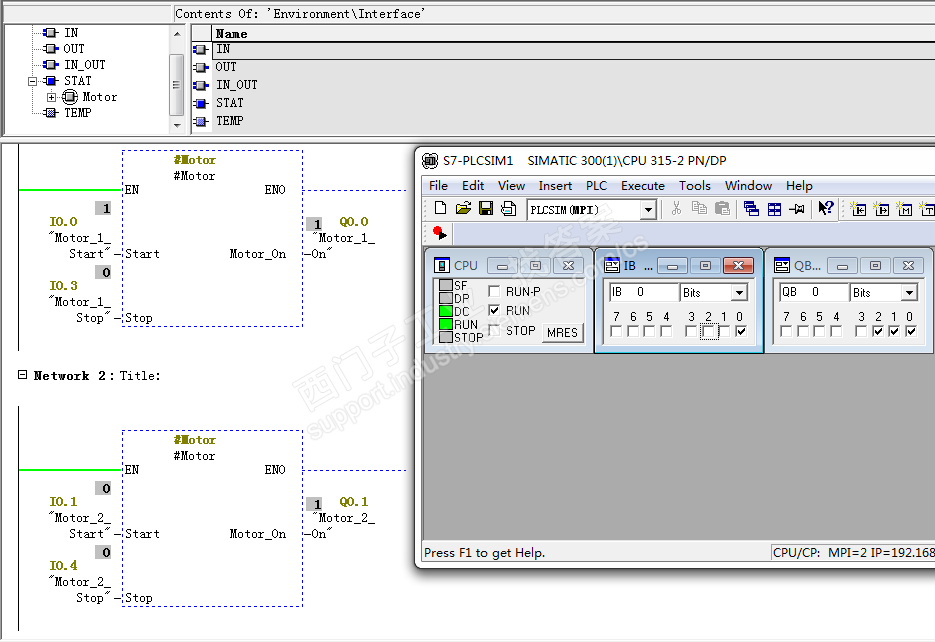Open the Execute menu
Screen dimensions: 935x642
[642, 185]
